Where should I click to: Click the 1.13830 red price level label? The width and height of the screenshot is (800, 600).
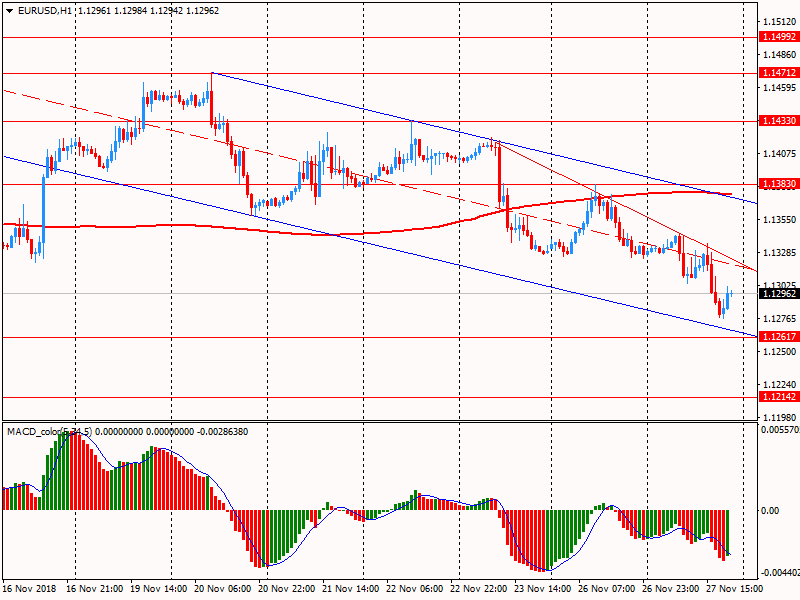click(x=778, y=184)
